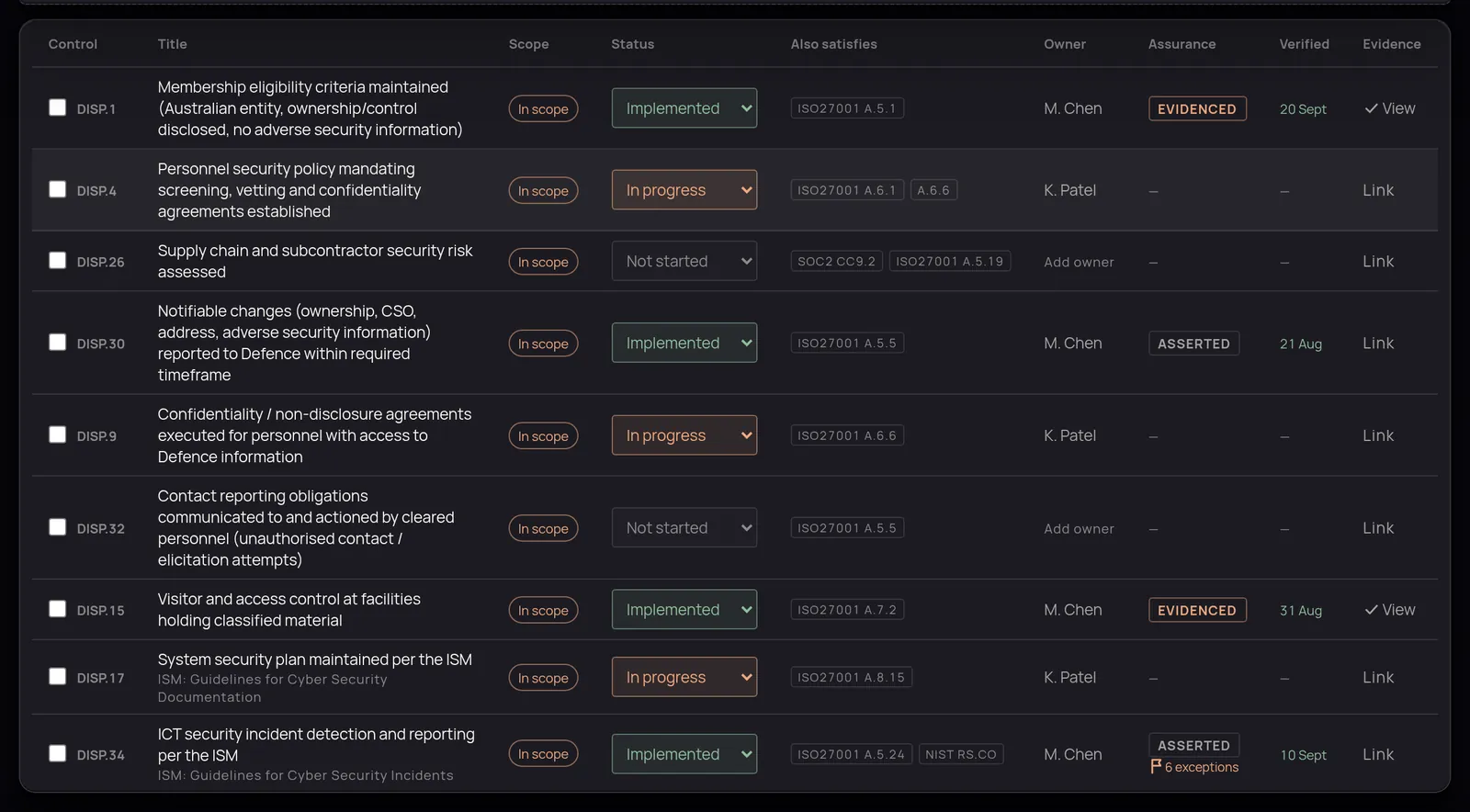
Task: Toggle the In scope pill for DISP.17
Action: point(543,678)
